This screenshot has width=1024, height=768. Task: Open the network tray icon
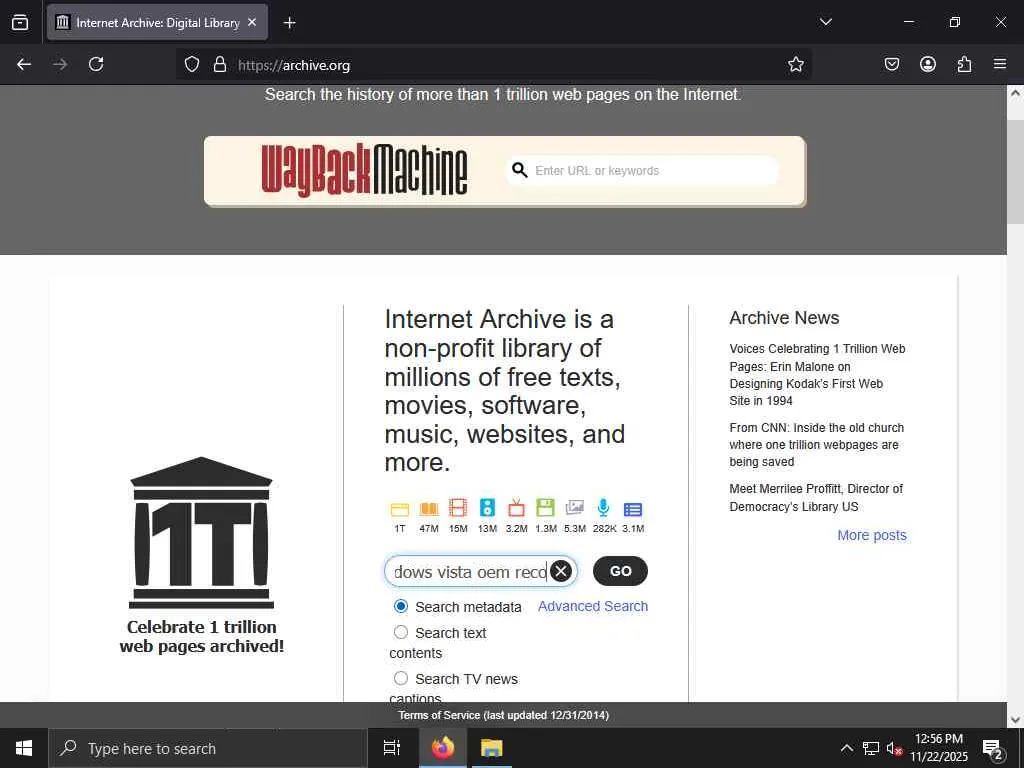pyautogui.click(x=871, y=748)
